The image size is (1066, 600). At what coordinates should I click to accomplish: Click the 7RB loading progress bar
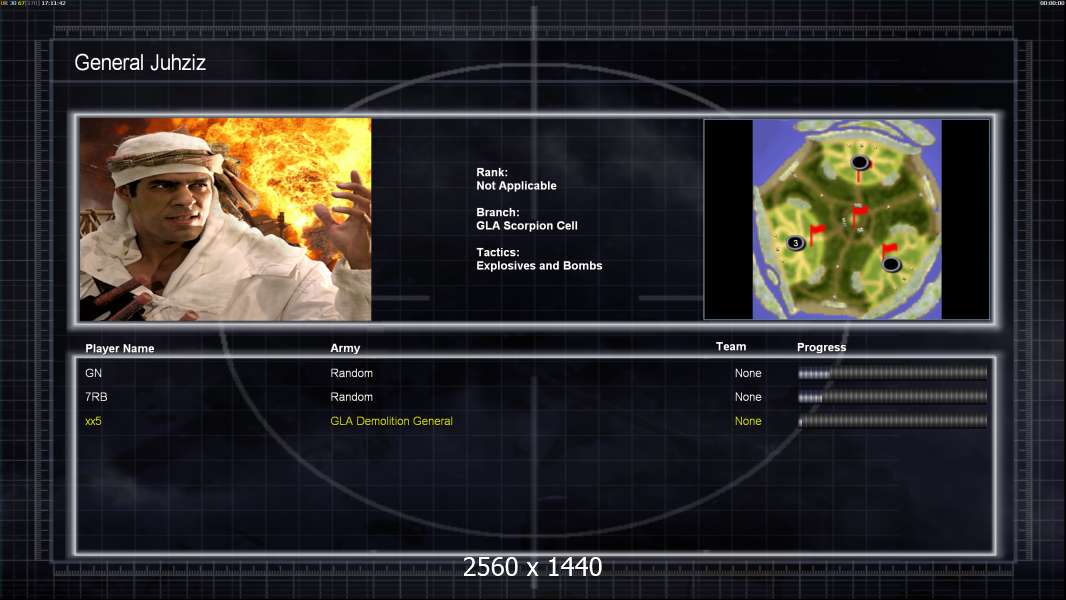[893, 397]
